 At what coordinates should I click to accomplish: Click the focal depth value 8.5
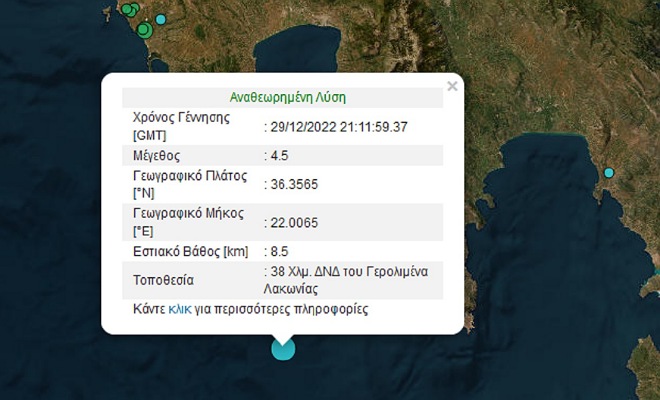pos(279,251)
